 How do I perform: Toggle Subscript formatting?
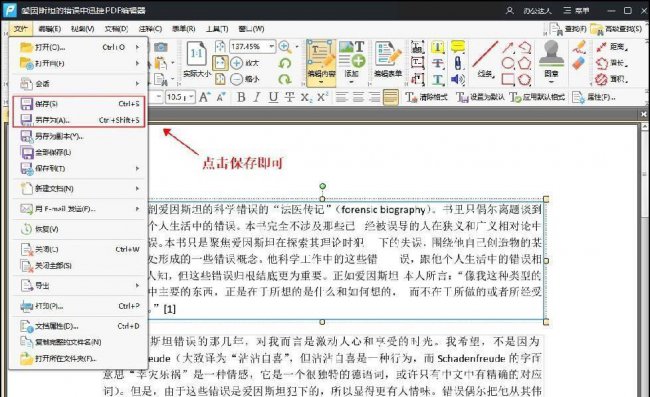[x=306, y=97]
